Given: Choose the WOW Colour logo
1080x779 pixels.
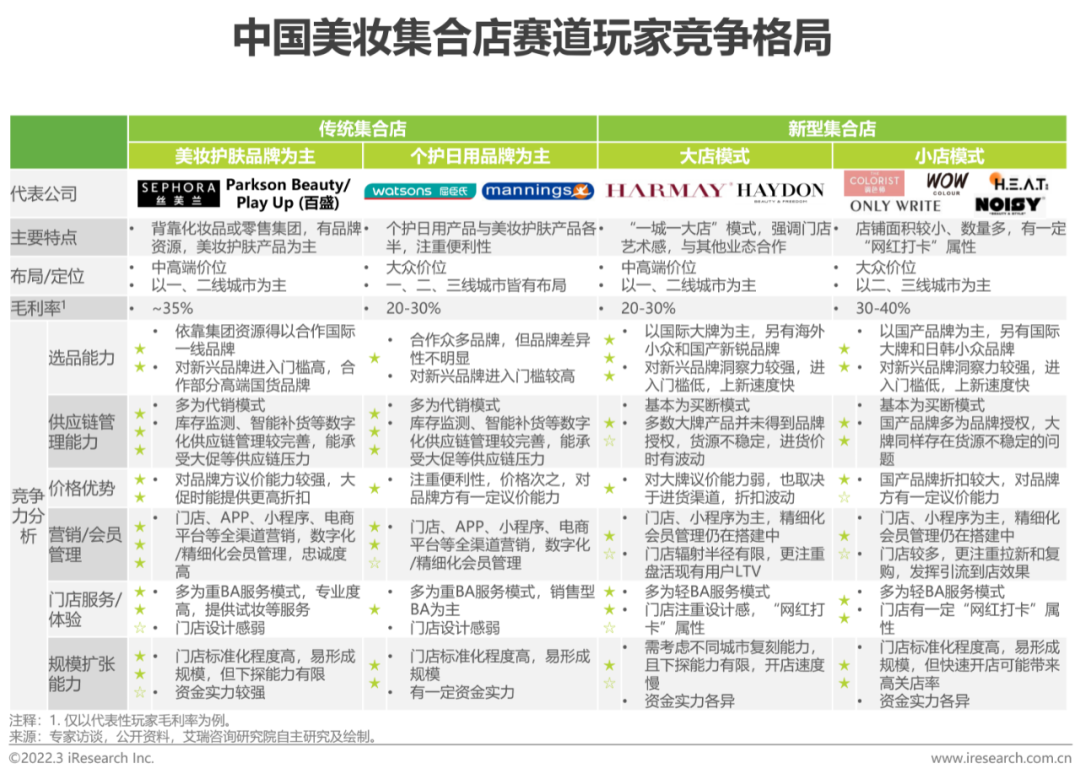Looking at the screenshot, I should (946, 183).
